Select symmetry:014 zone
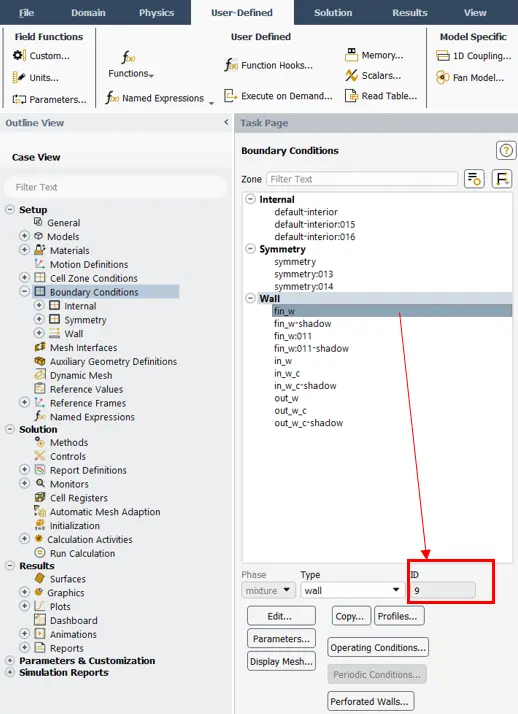Viewport: 518px width, 714px height. [304, 286]
